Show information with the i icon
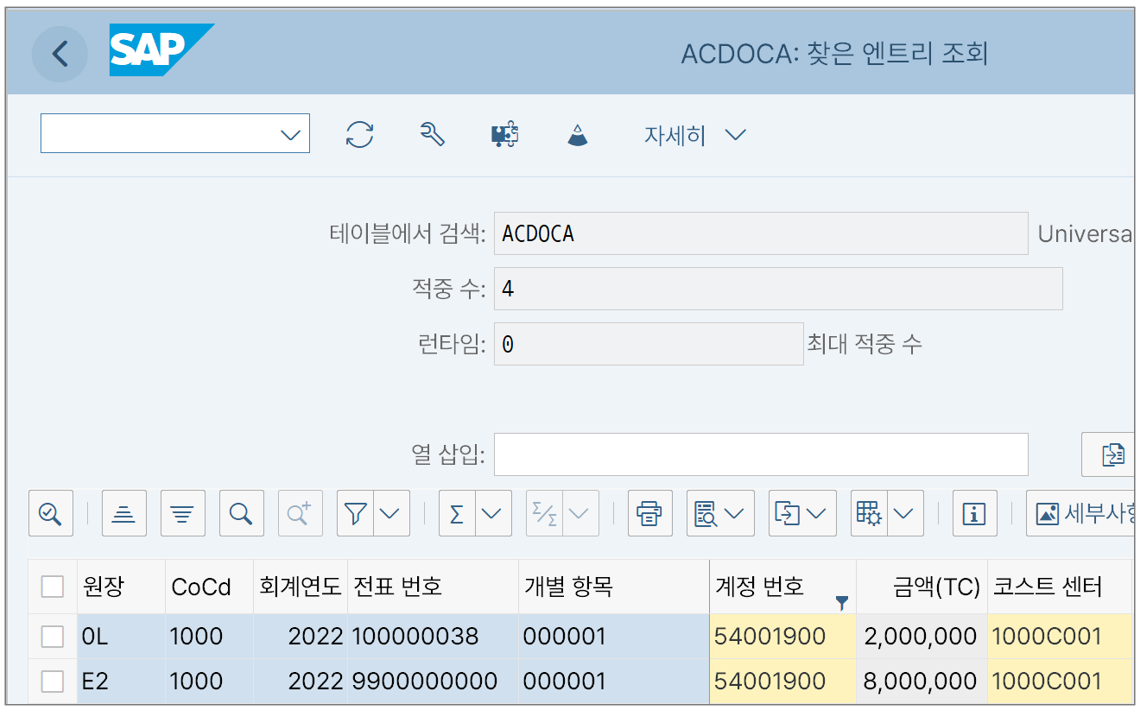 point(974,513)
